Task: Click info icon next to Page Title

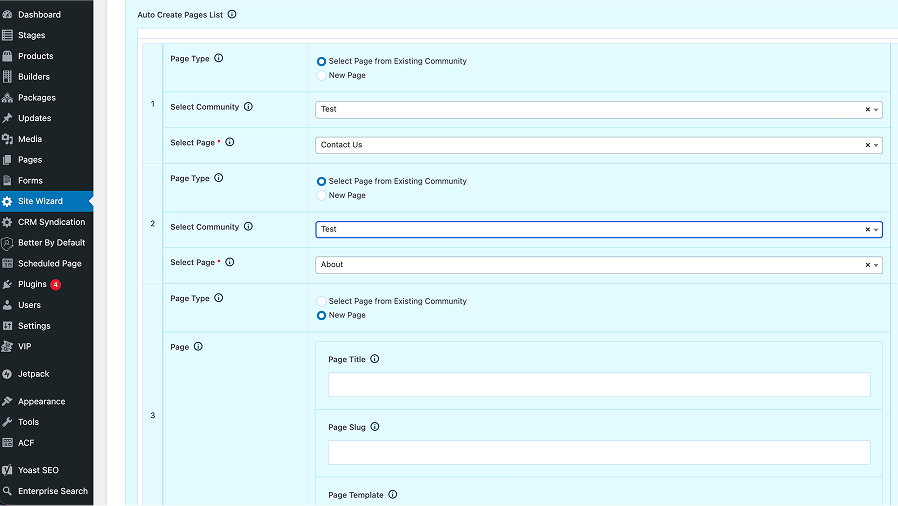Action: click(375, 359)
